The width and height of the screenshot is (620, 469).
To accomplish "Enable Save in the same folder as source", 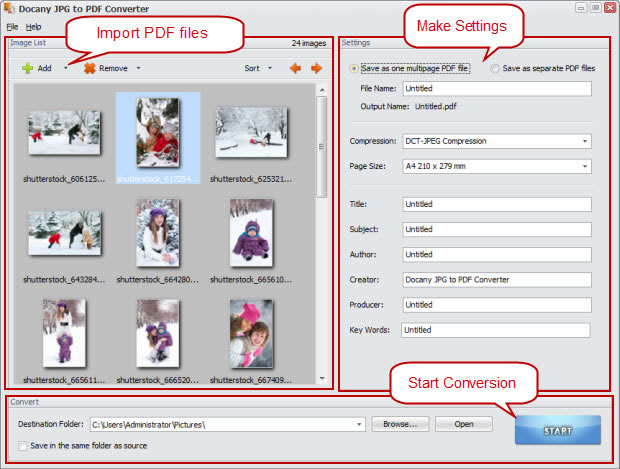I will tap(22, 445).
